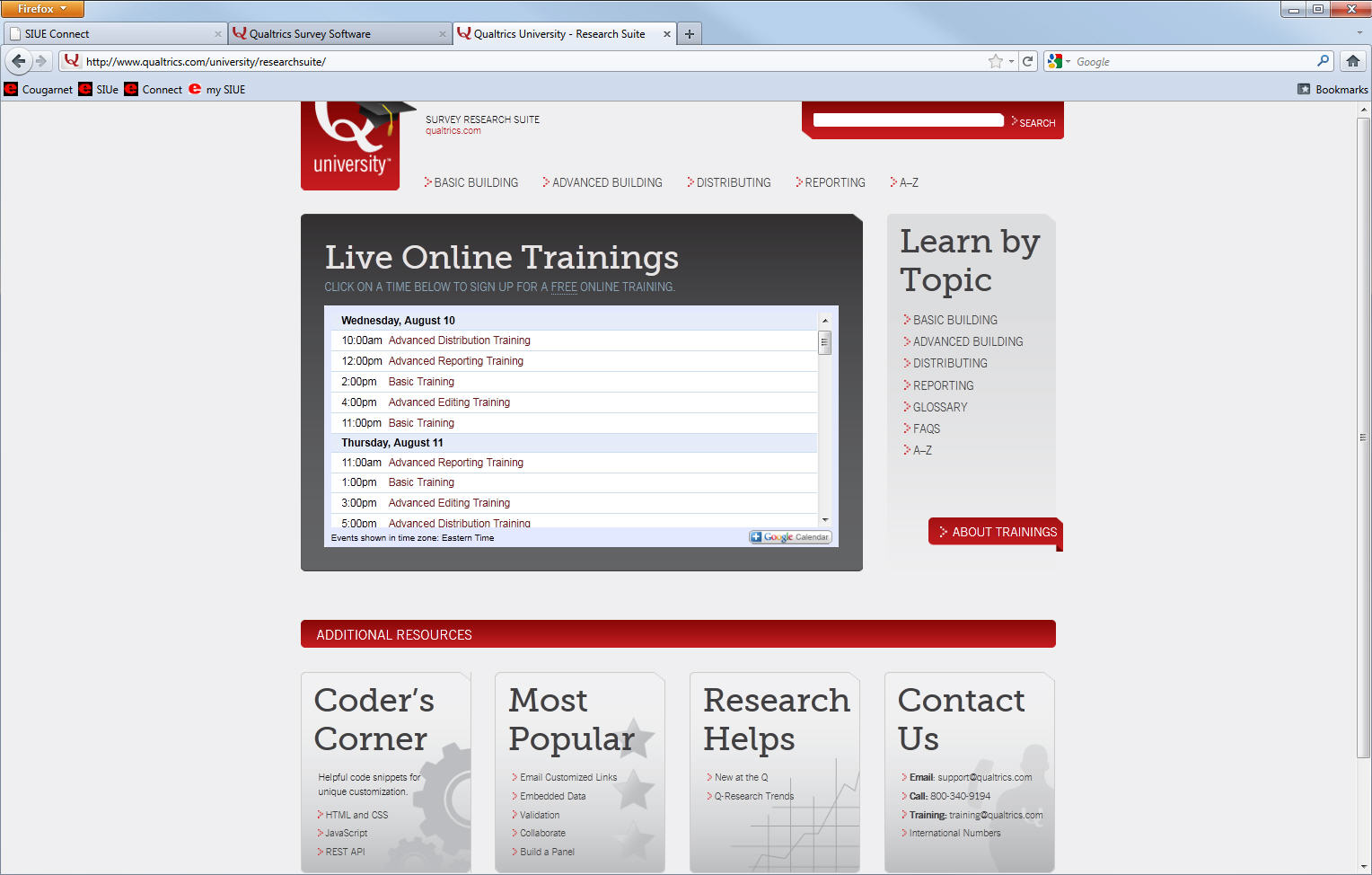Bookmark this page with the star icon
The width and height of the screenshot is (1372, 875).
(x=995, y=61)
